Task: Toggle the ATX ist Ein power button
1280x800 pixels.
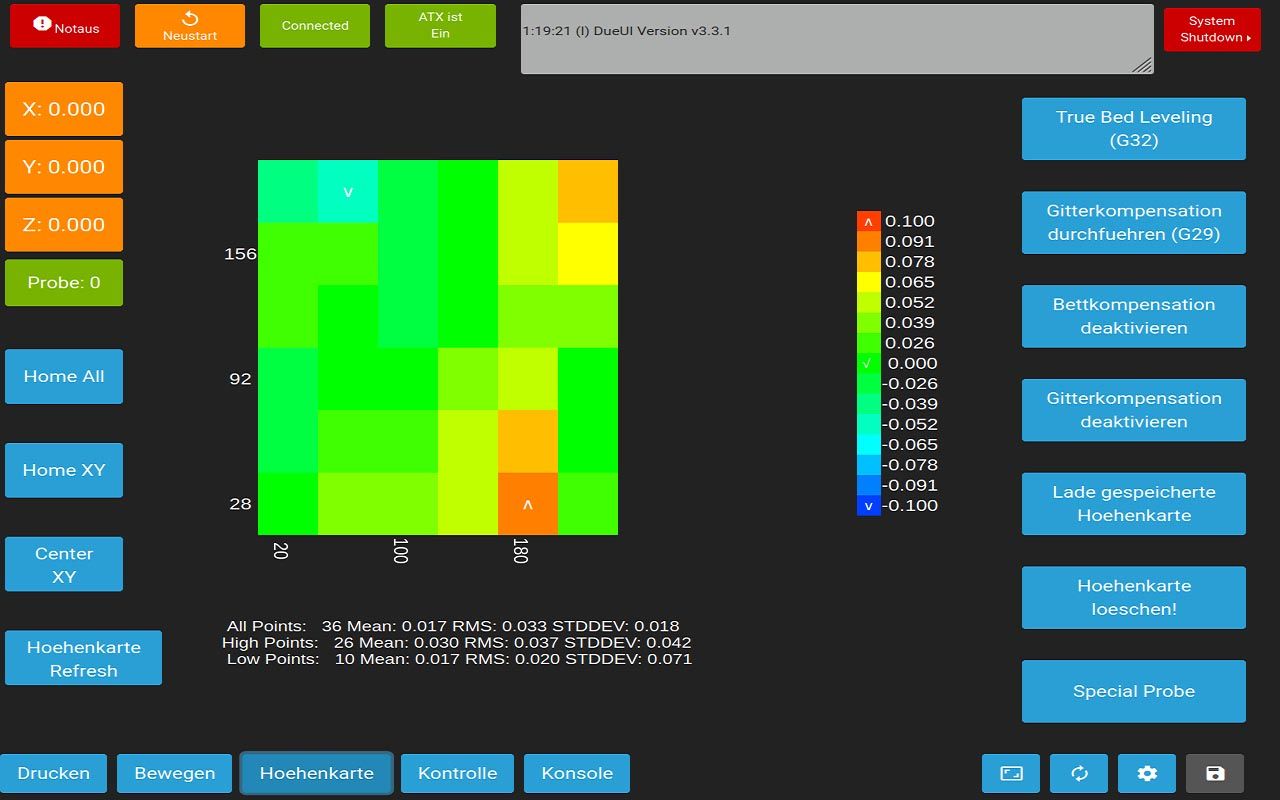Action: pos(440,26)
